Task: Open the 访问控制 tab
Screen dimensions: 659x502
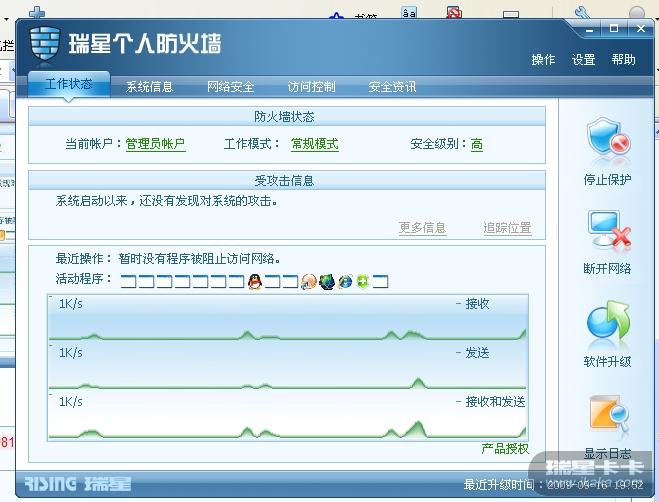Action: (x=311, y=87)
